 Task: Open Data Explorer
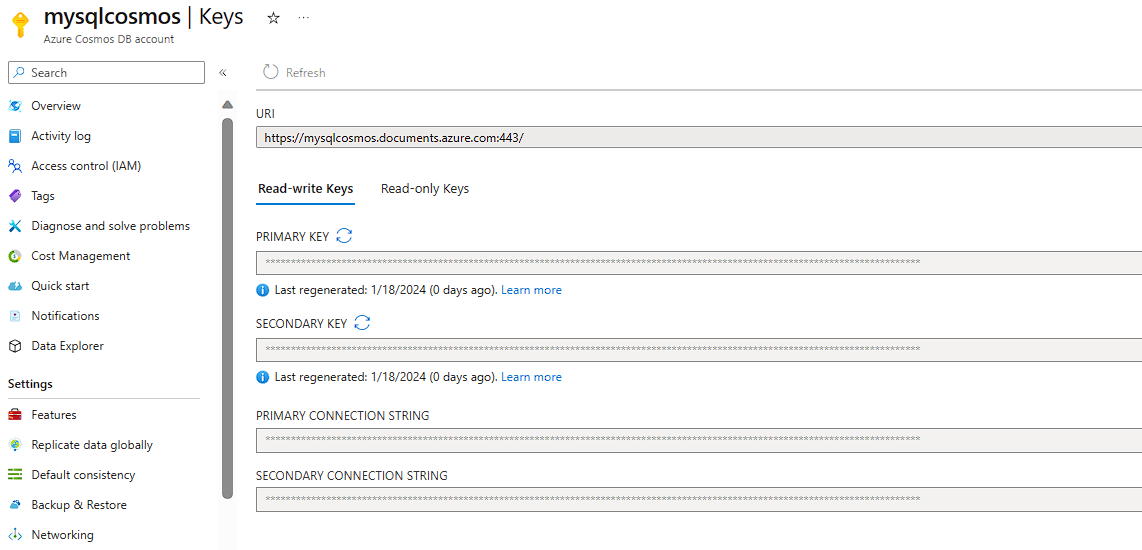[68, 346]
